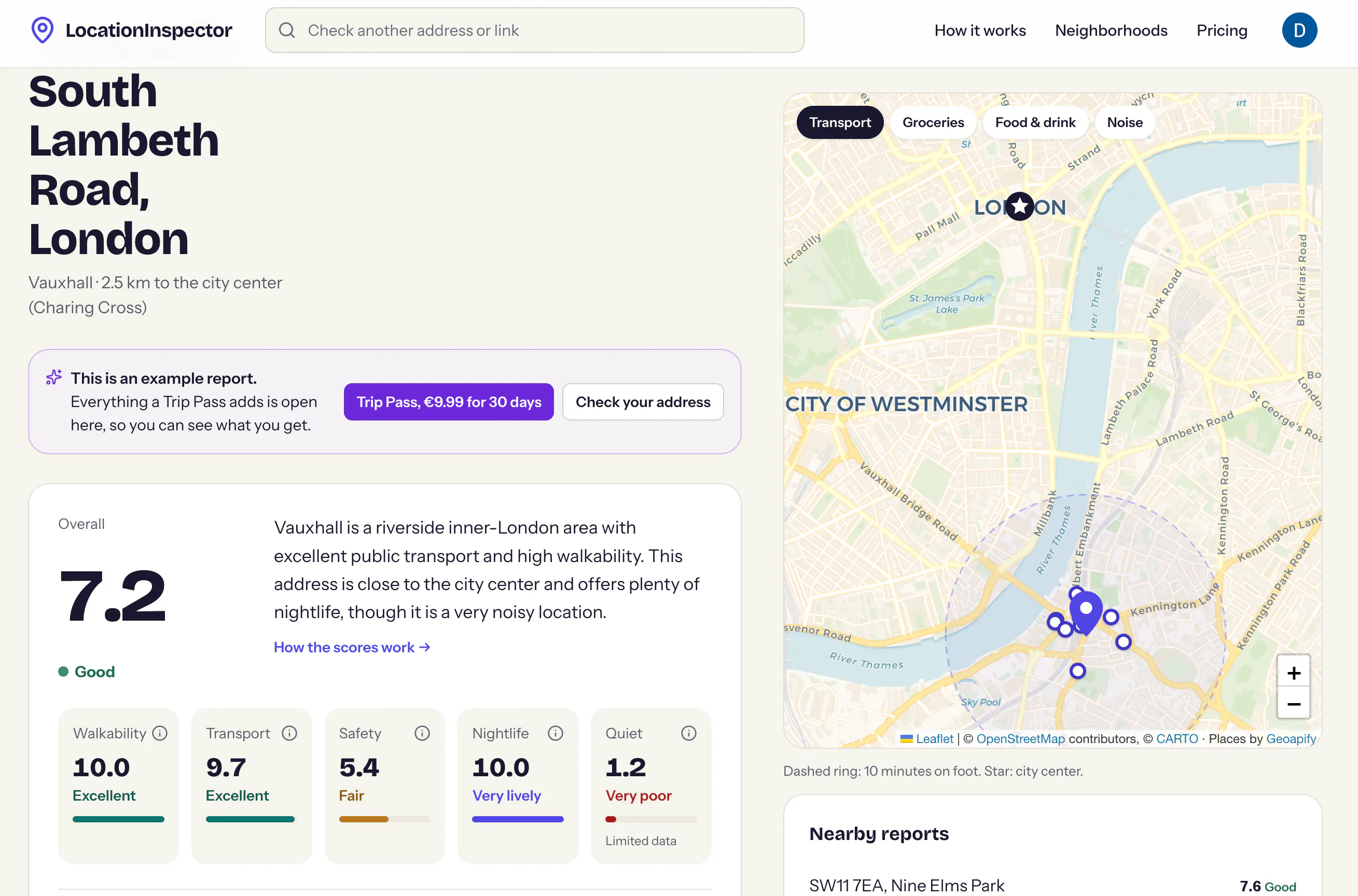This screenshot has height=896, width=1358.
Task: Switch map to Transport layer
Action: pos(840,122)
